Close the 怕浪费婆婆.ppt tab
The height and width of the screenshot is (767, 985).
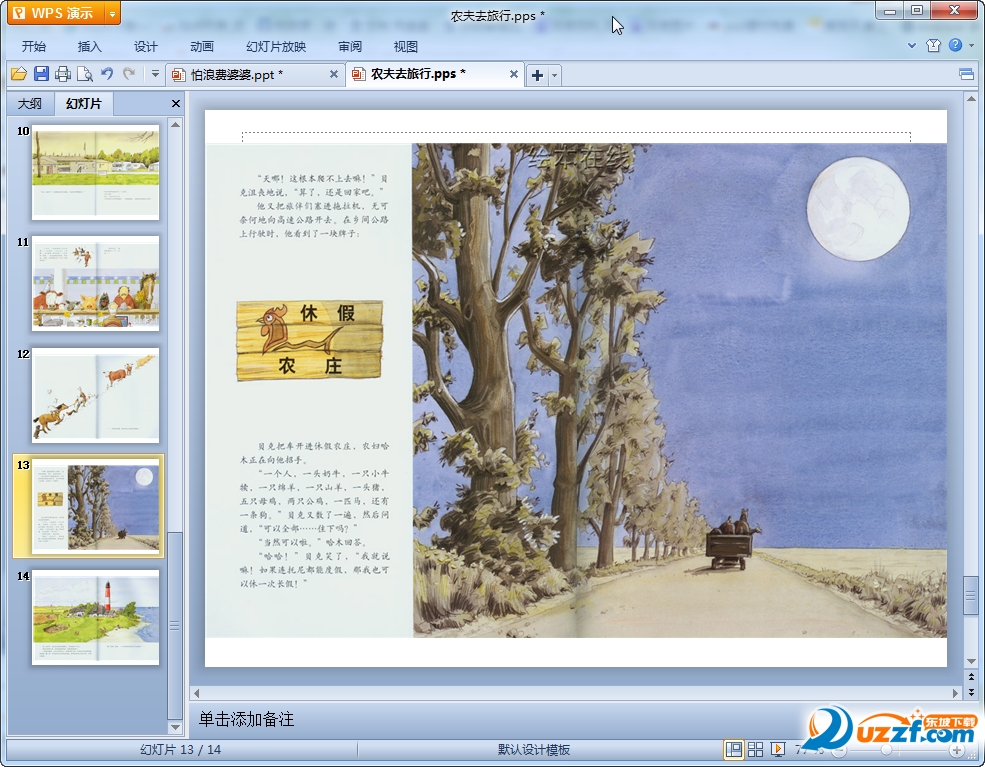pos(334,74)
